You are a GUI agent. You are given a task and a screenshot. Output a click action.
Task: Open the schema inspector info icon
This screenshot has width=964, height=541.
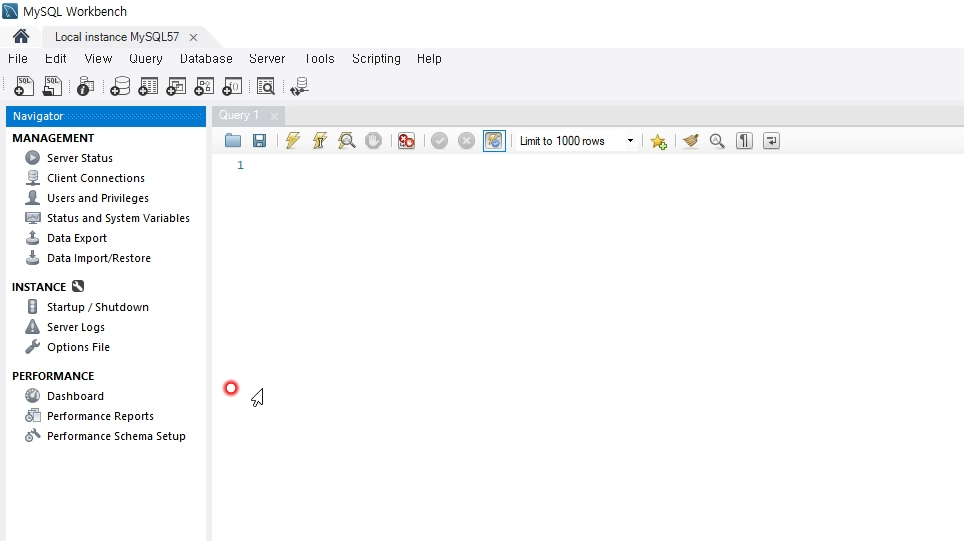click(85, 86)
